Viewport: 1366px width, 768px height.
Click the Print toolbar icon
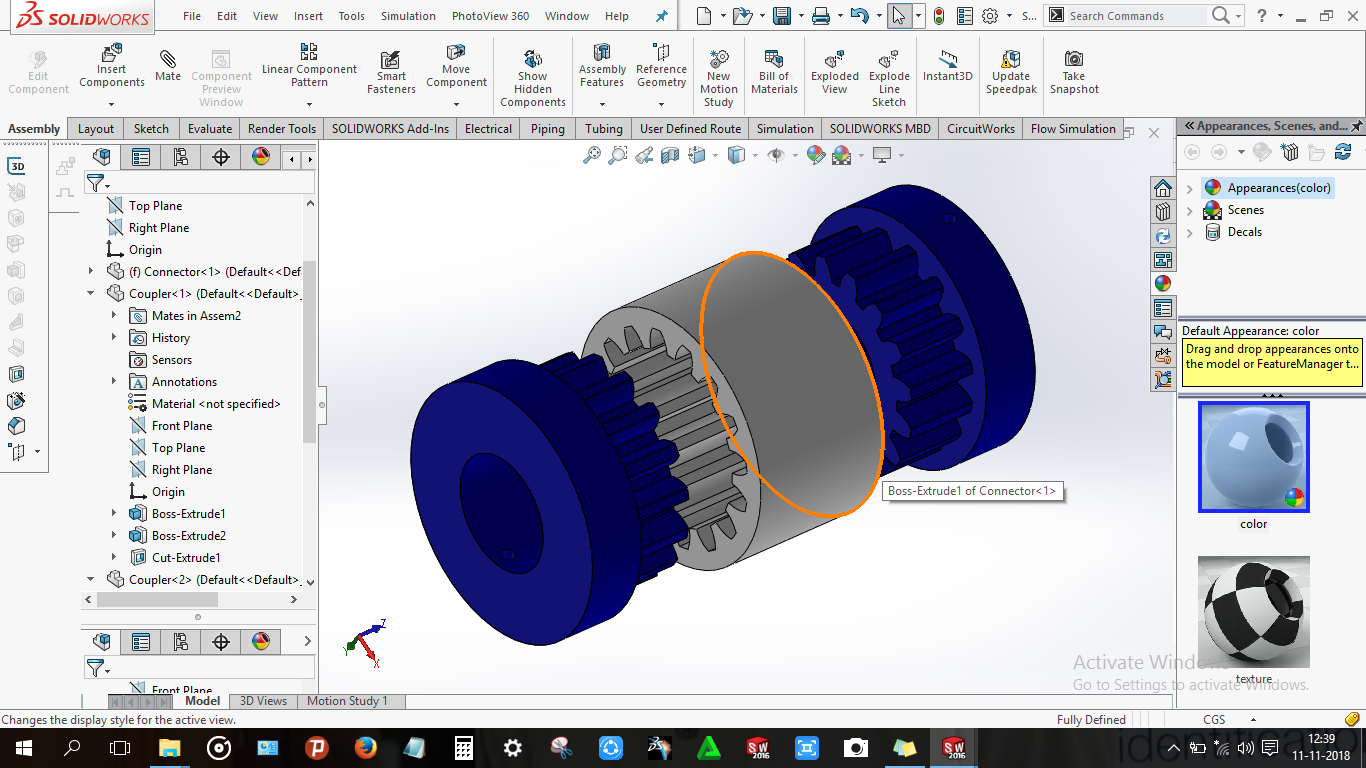point(821,15)
